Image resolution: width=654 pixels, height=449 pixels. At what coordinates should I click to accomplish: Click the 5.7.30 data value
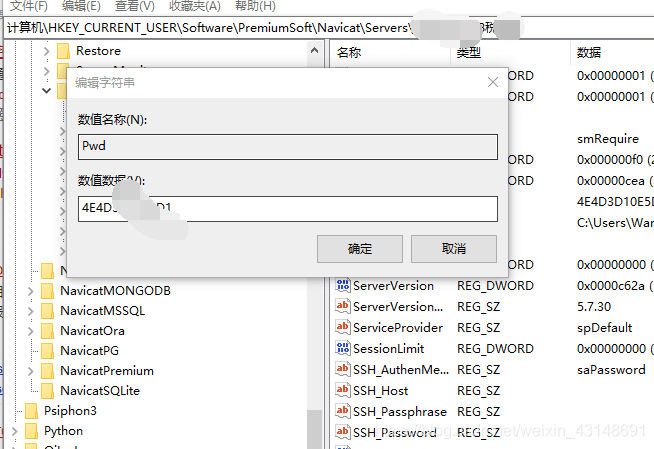tap(594, 307)
